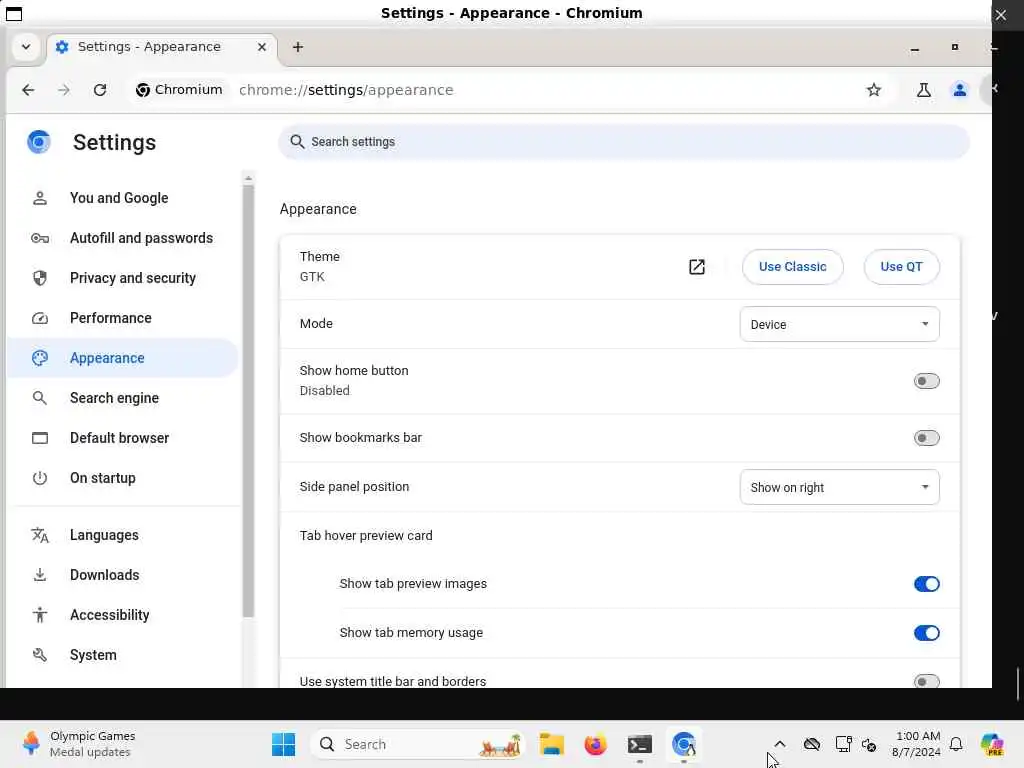Click the window menu icon in title bar
Viewport: 1024px width, 768px height.
[x=14, y=13]
